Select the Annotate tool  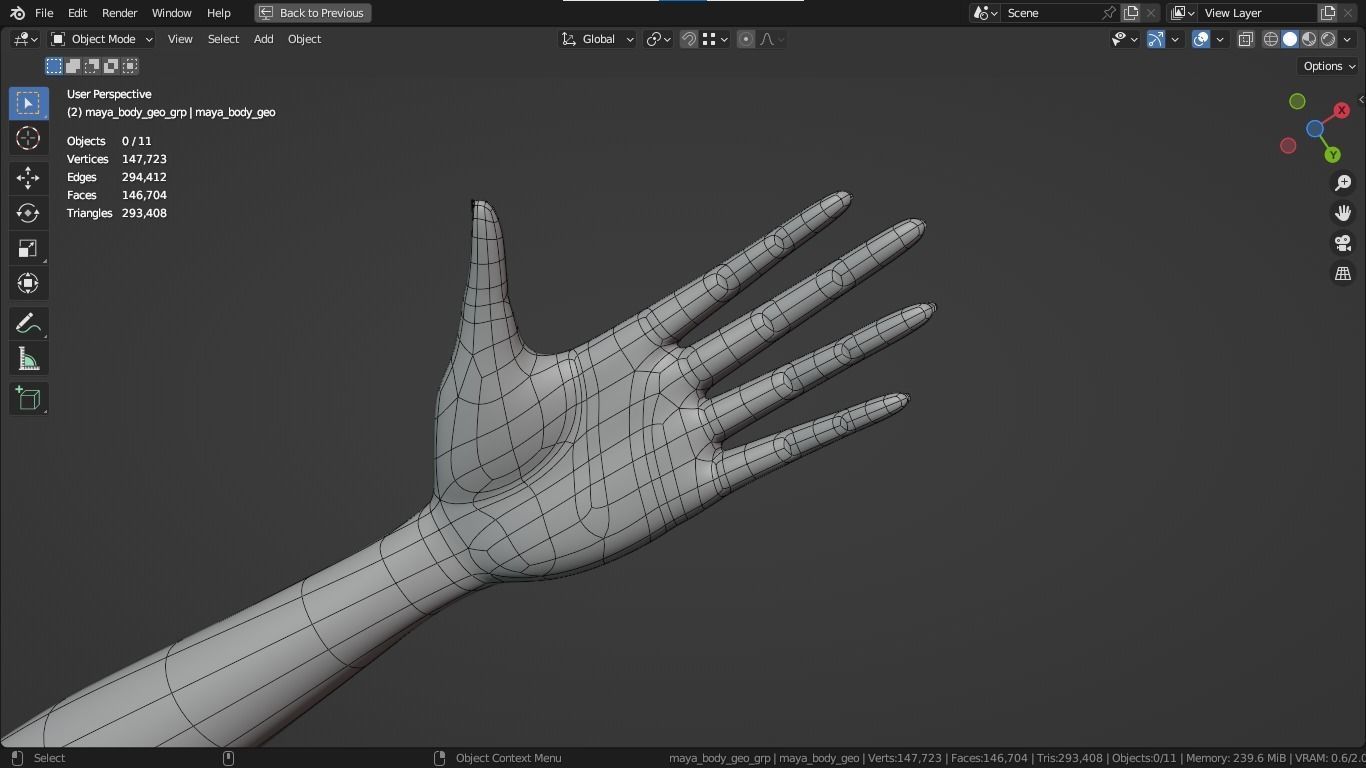[28, 324]
